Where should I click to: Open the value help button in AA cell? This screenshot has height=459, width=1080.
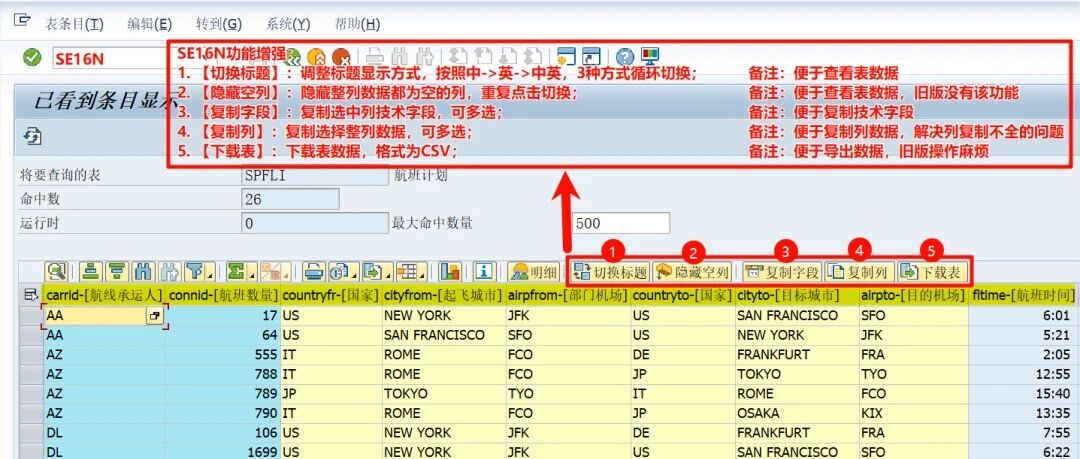tap(154, 316)
